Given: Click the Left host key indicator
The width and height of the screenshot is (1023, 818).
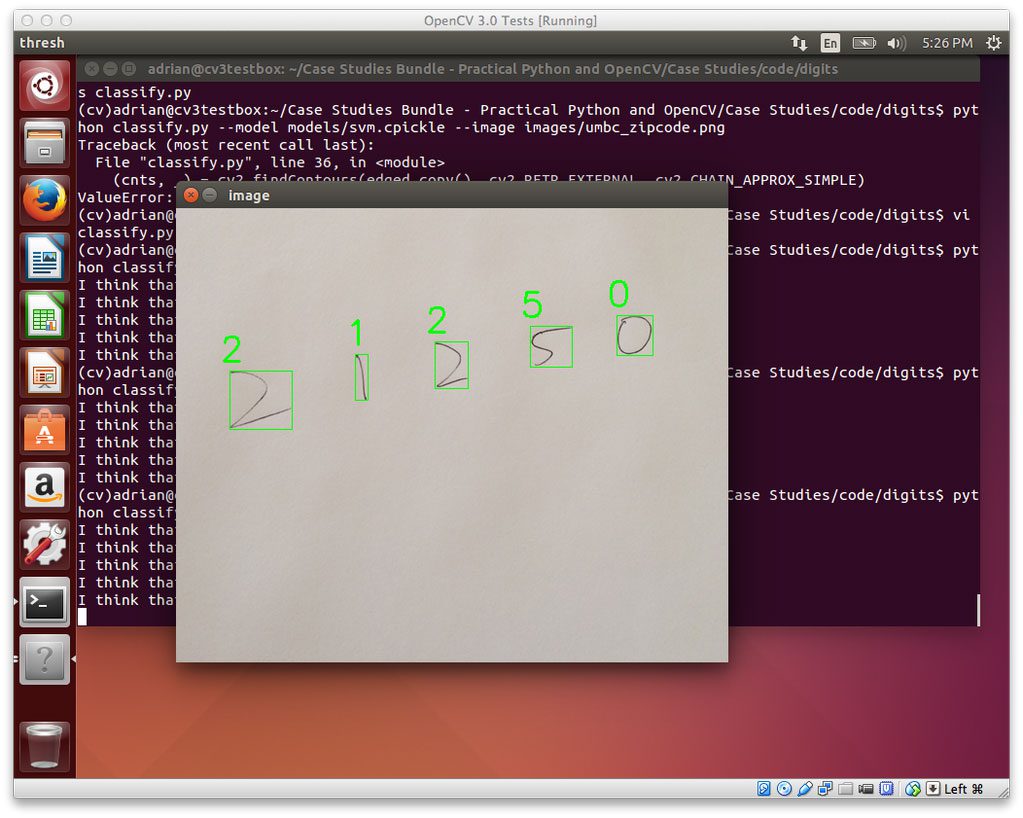Looking at the screenshot, I should [962, 788].
